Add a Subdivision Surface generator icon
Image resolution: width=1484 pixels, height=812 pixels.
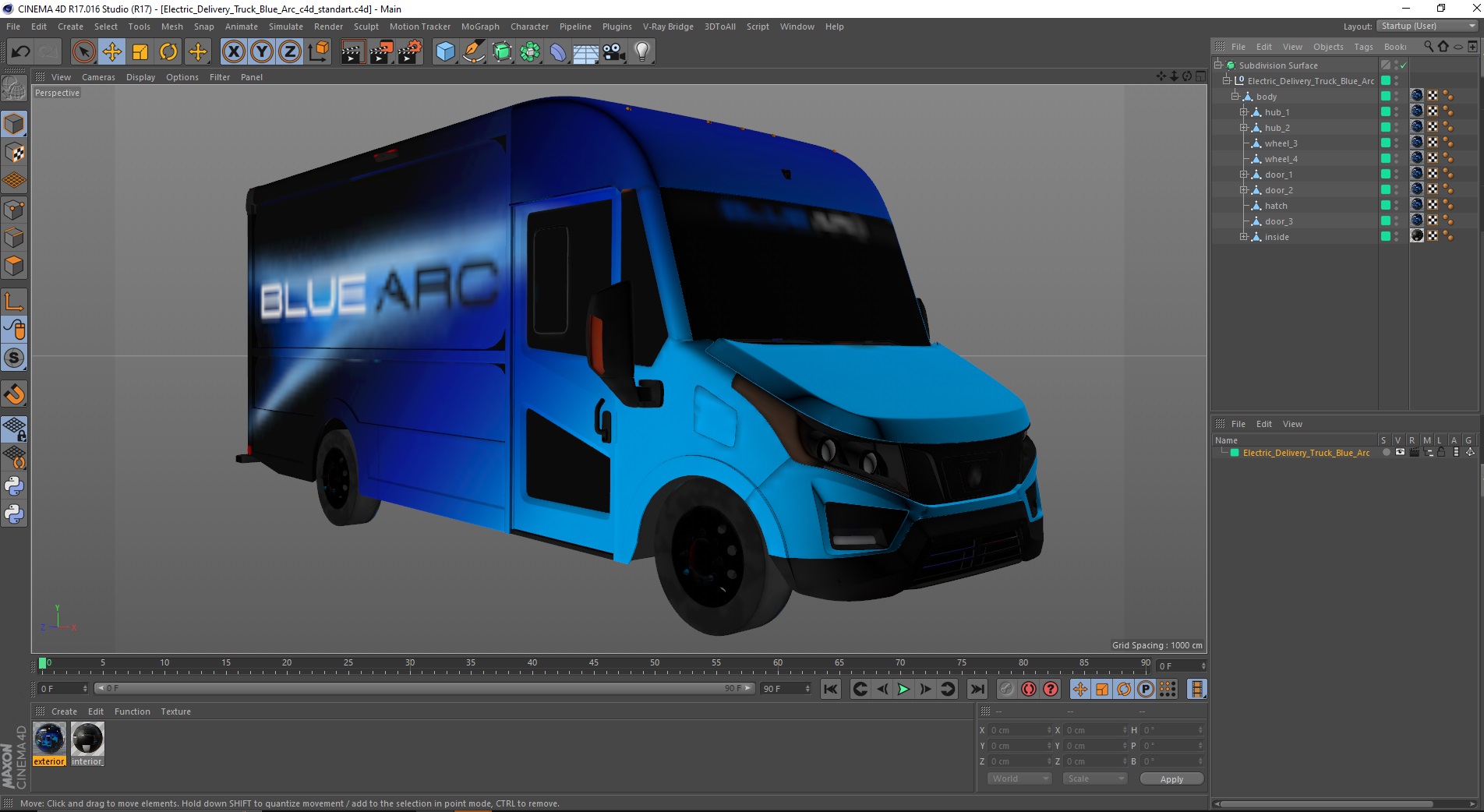(x=502, y=52)
